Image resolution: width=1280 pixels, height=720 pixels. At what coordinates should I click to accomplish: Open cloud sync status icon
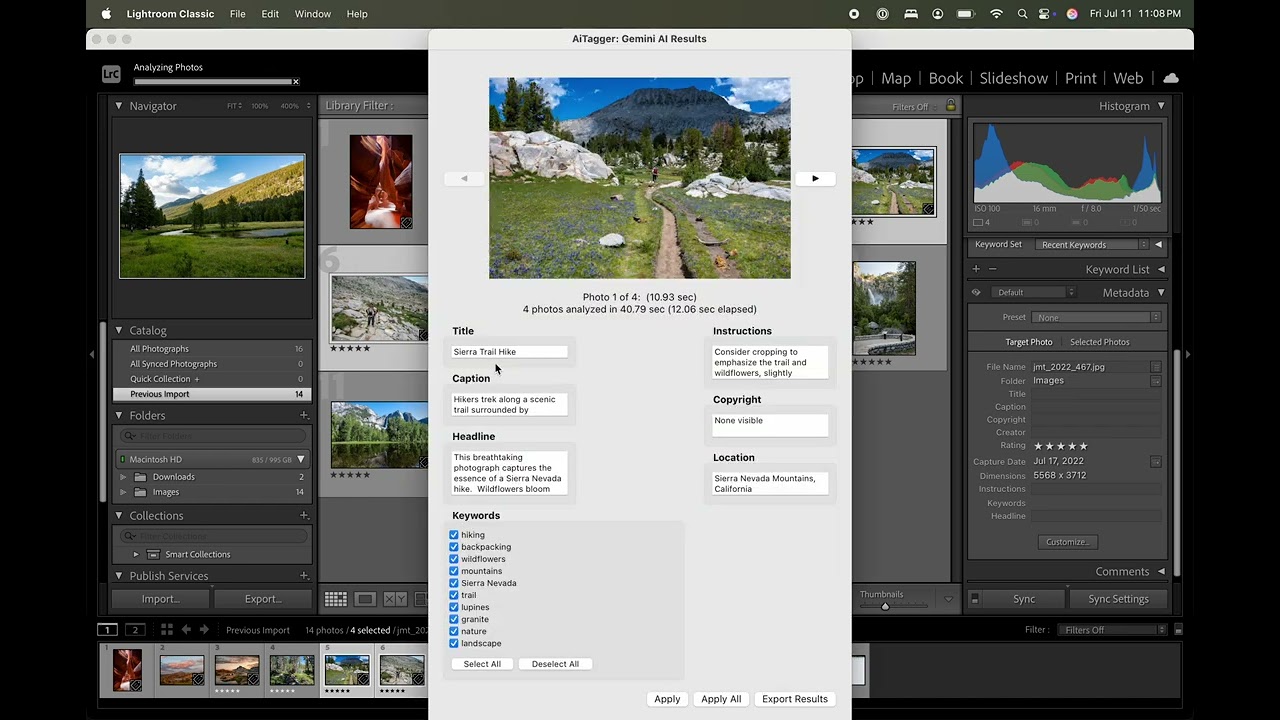tap(1170, 78)
